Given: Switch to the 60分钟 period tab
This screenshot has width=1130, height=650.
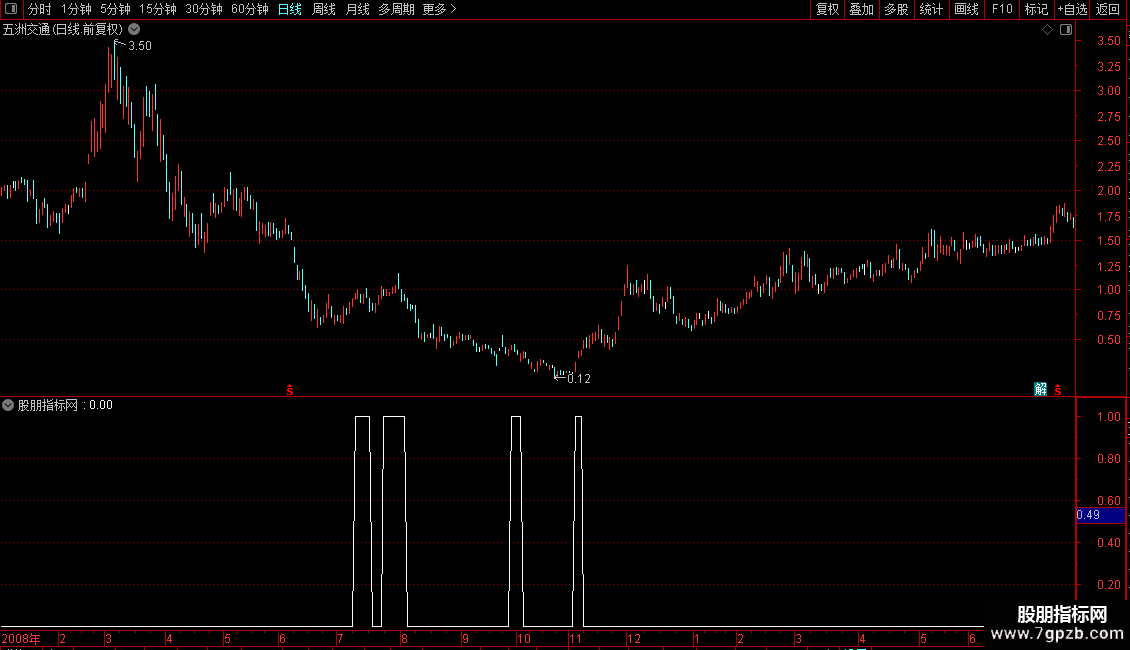Looking at the screenshot, I should pyautogui.click(x=249, y=9).
